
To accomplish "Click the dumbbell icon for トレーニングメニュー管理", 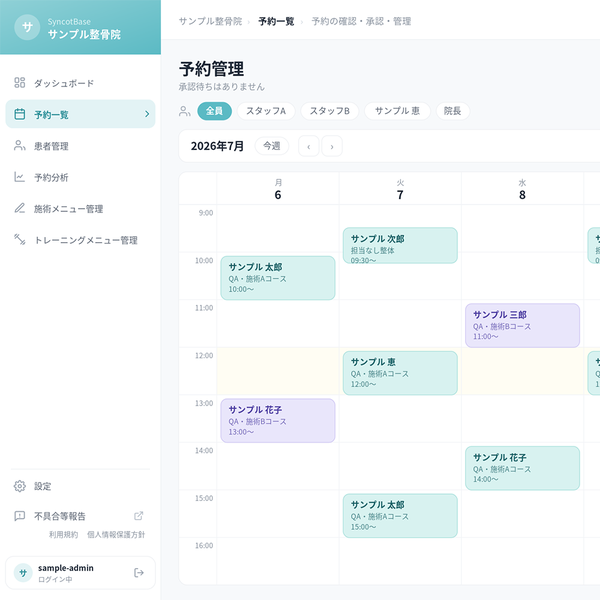I will [20, 240].
